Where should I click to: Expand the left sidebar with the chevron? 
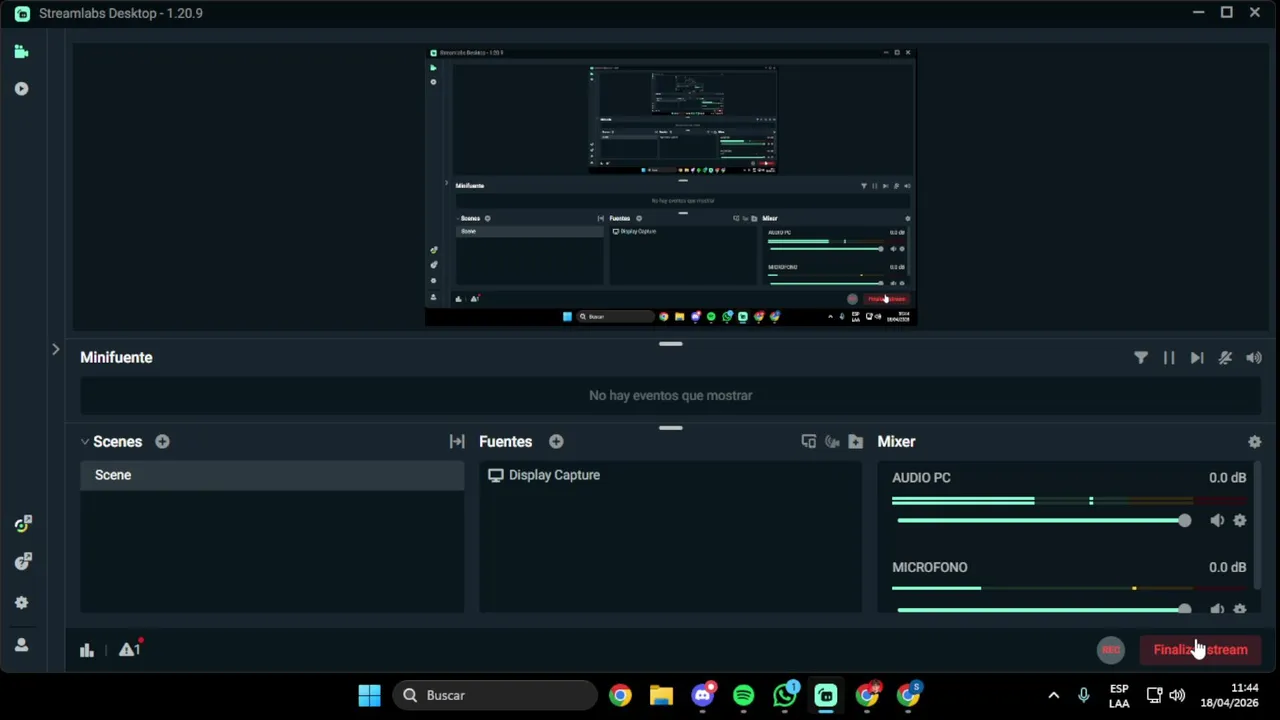point(56,350)
